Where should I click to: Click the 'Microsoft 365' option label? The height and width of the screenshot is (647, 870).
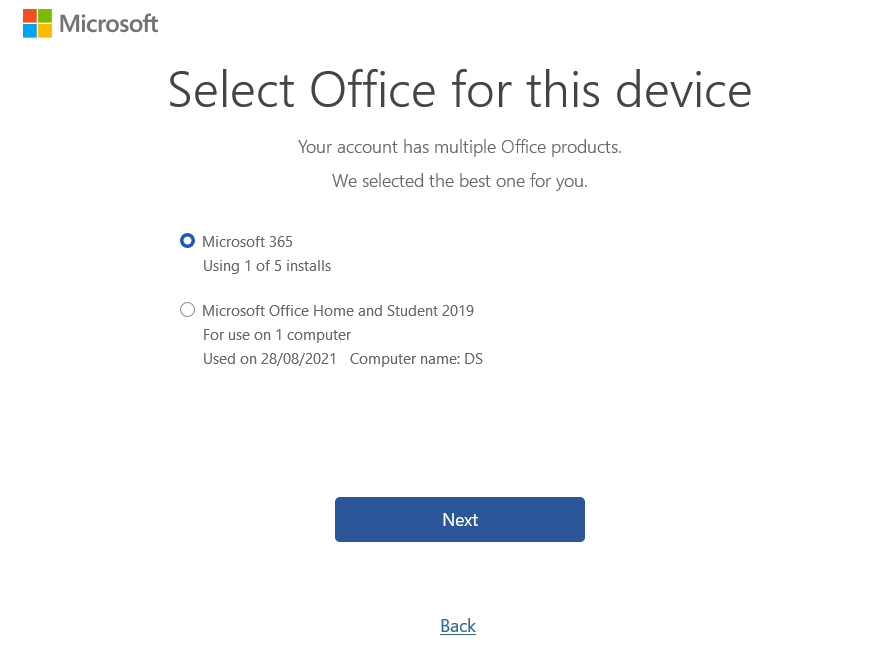pyautogui.click(x=247, y=242)
